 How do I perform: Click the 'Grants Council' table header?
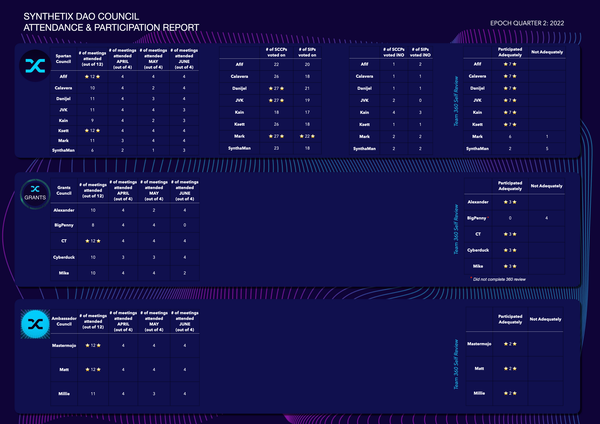(64, 190)
